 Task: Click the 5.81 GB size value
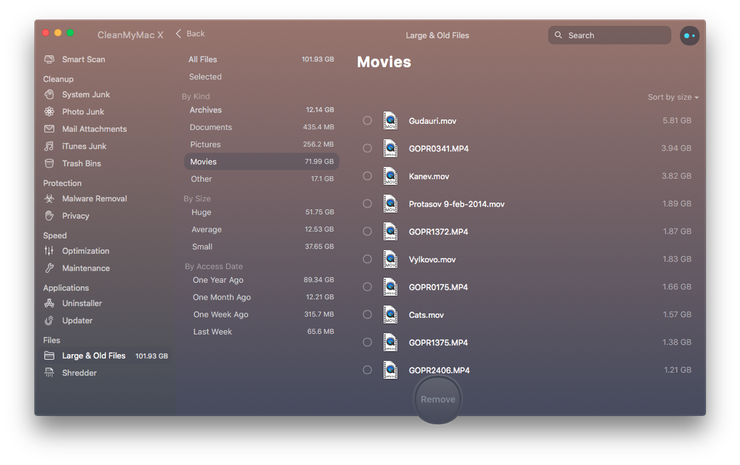[677, 120]
